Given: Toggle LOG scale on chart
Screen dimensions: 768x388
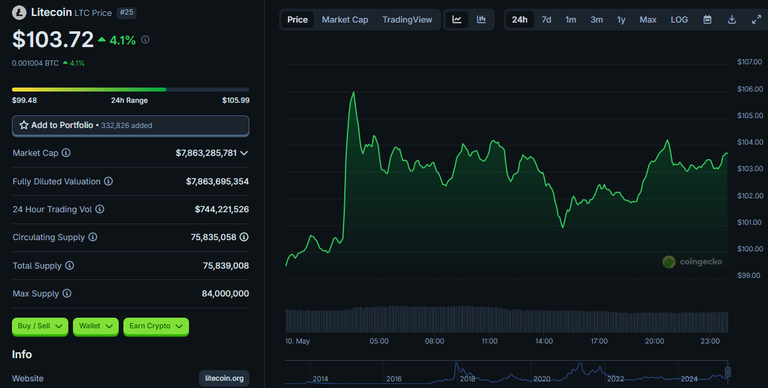Looking at the screenshot, I should click(679, 20).
